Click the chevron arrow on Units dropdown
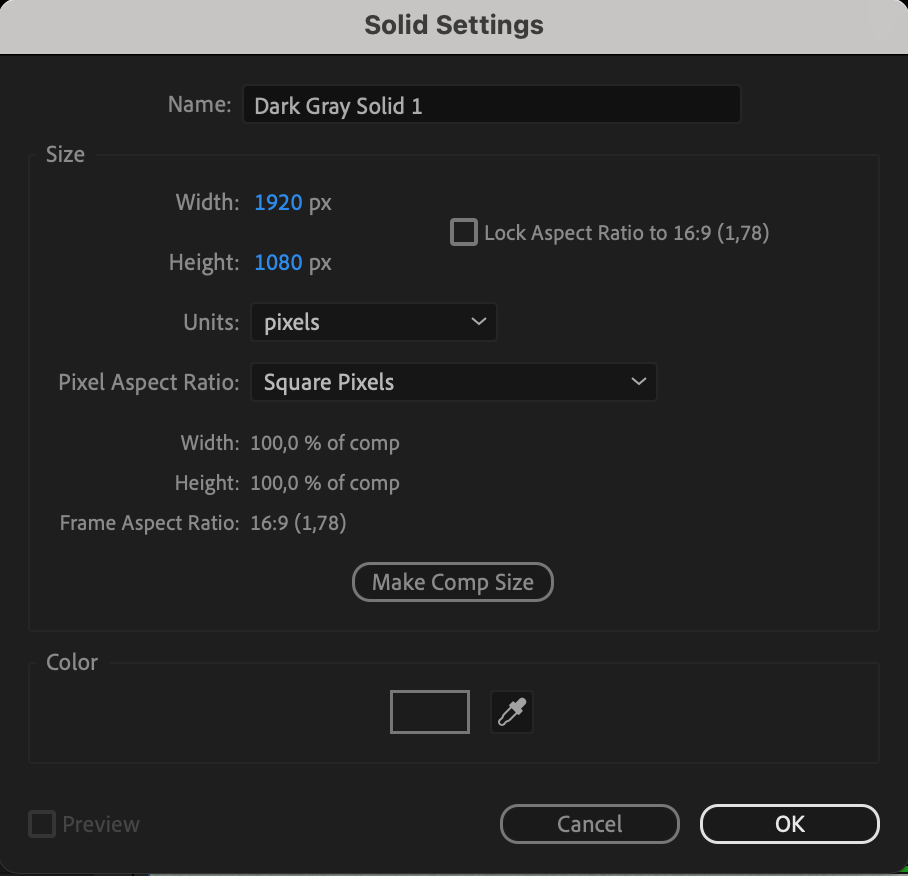Screen dimensions: 908x876 point(477,322)
